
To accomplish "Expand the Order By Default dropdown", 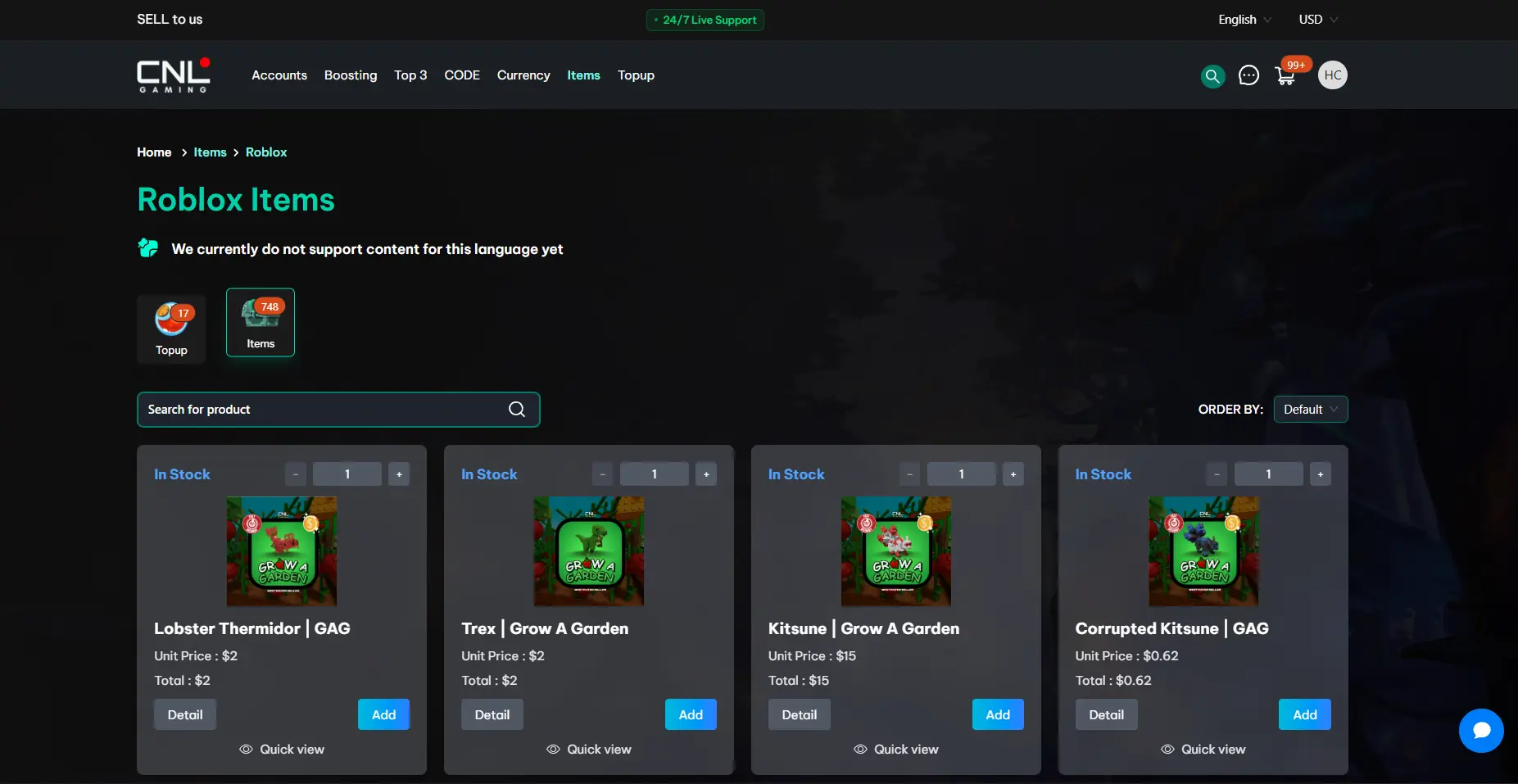I will (1311, 410).
